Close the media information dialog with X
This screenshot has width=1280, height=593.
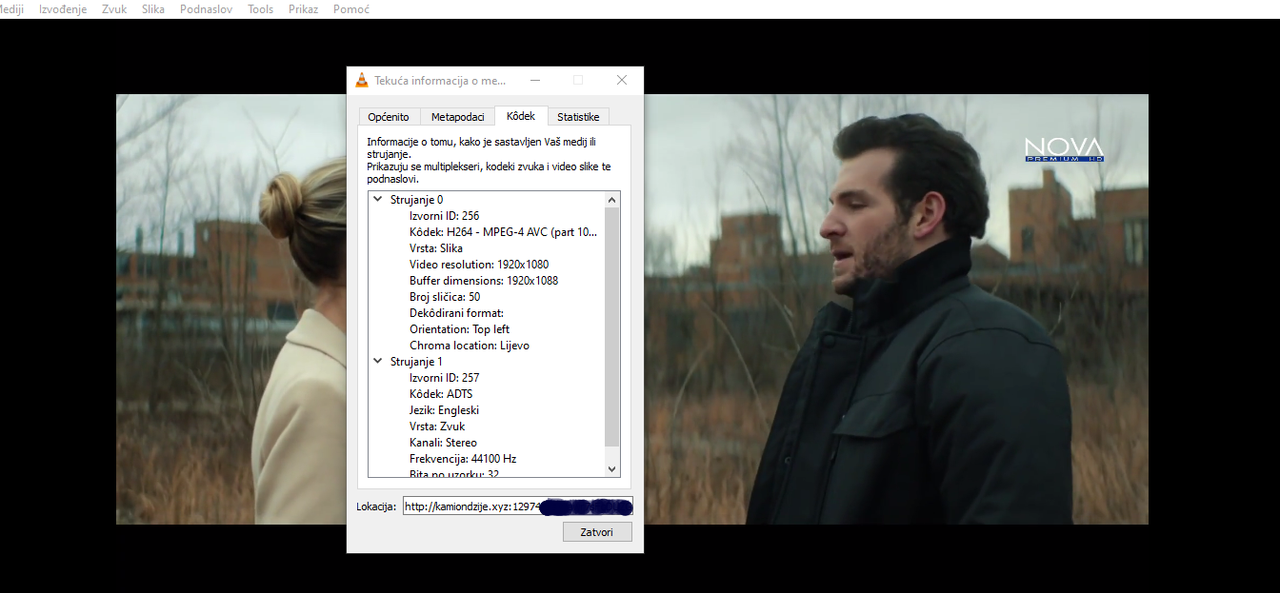[621, 80]
